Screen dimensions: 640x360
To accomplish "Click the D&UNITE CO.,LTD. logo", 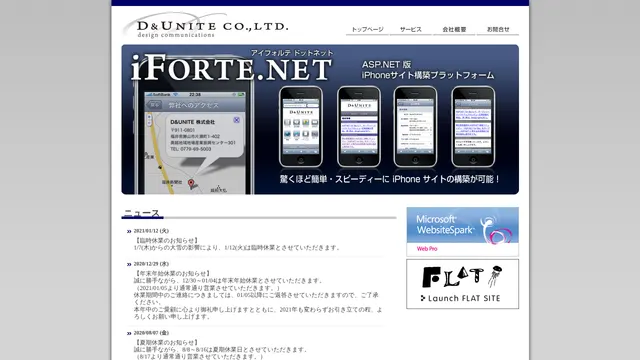I will [x=206, y=25].
